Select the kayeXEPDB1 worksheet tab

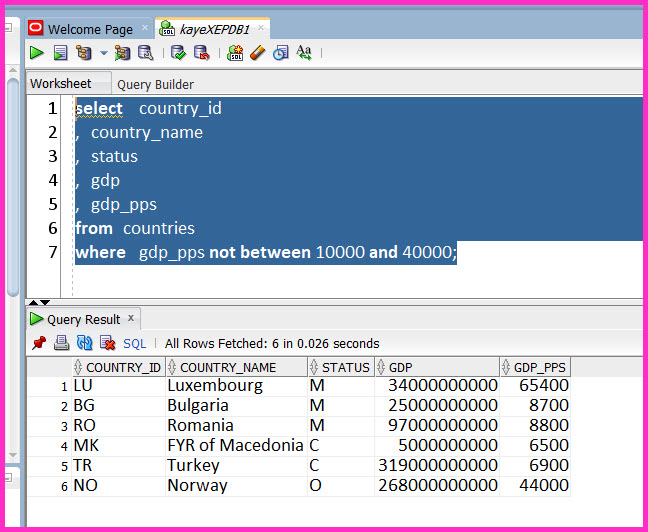pyautogui.click(x=214, y=29)
